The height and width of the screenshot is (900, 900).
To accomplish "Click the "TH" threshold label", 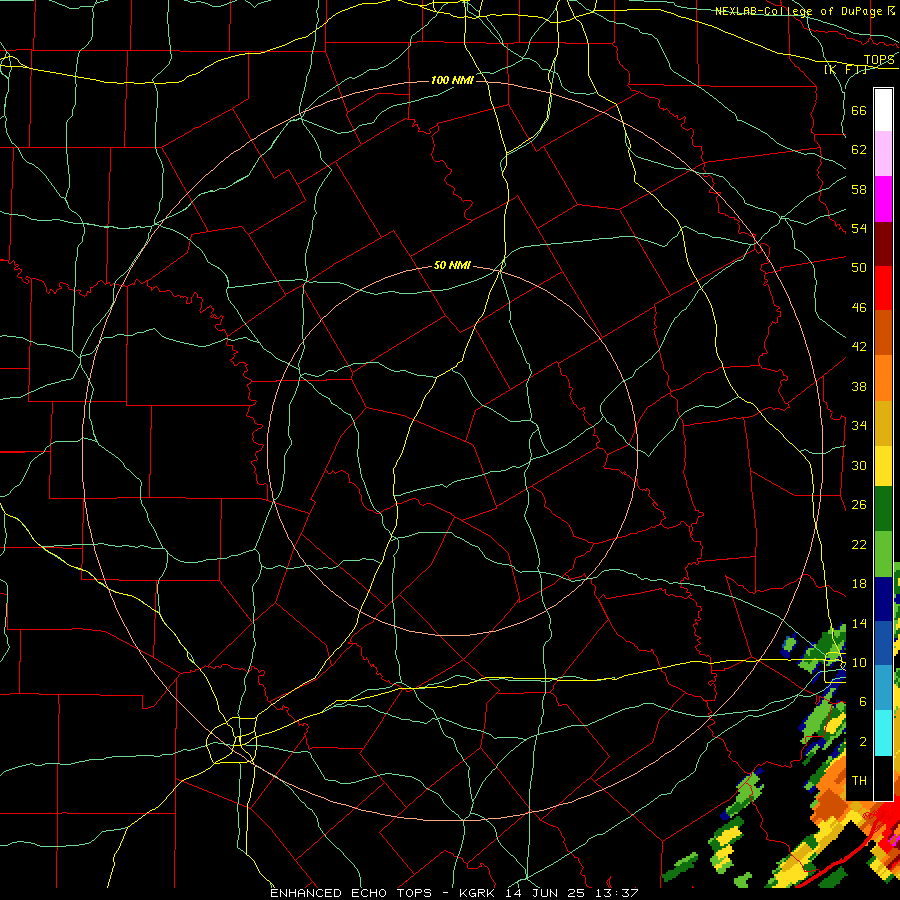I will click(x=859, y=781).
